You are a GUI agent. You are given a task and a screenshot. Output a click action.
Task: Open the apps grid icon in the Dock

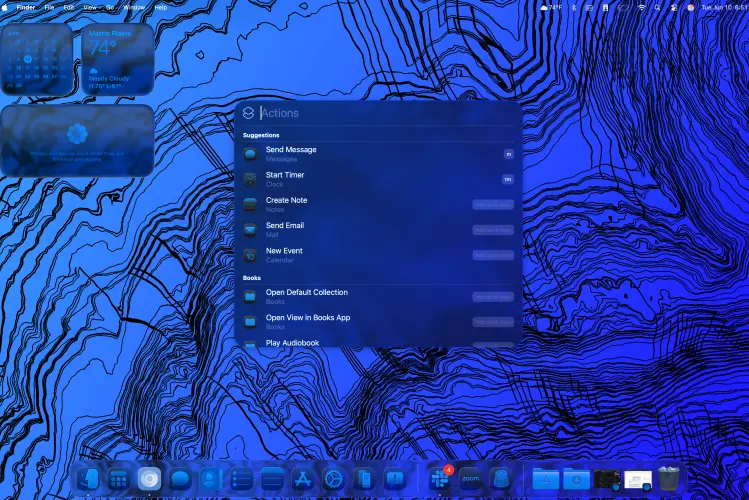118,479
